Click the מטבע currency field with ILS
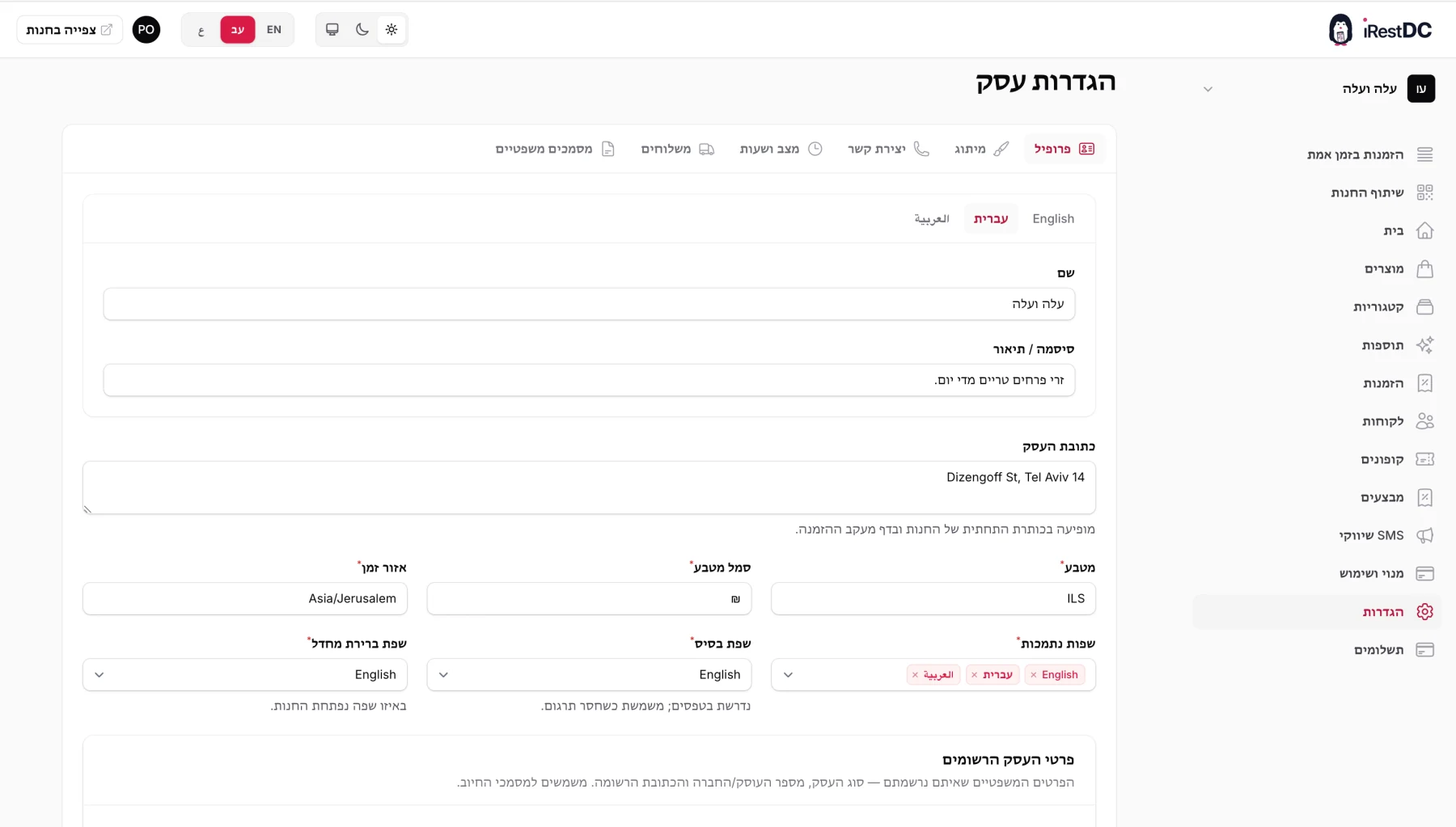Image resolution: width=1456 pixels, height=827 pixels. pyautogui.click(x=933, y=599)
